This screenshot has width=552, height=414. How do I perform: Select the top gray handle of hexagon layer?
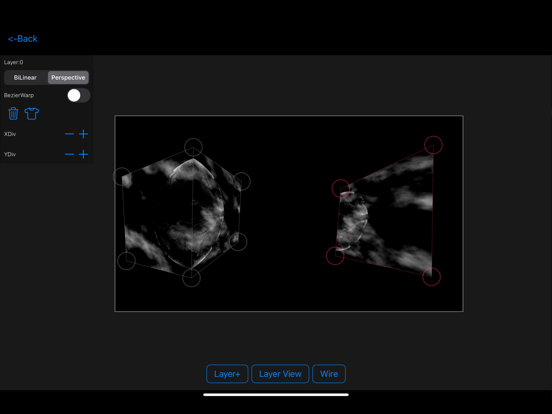tap(193, 148)
